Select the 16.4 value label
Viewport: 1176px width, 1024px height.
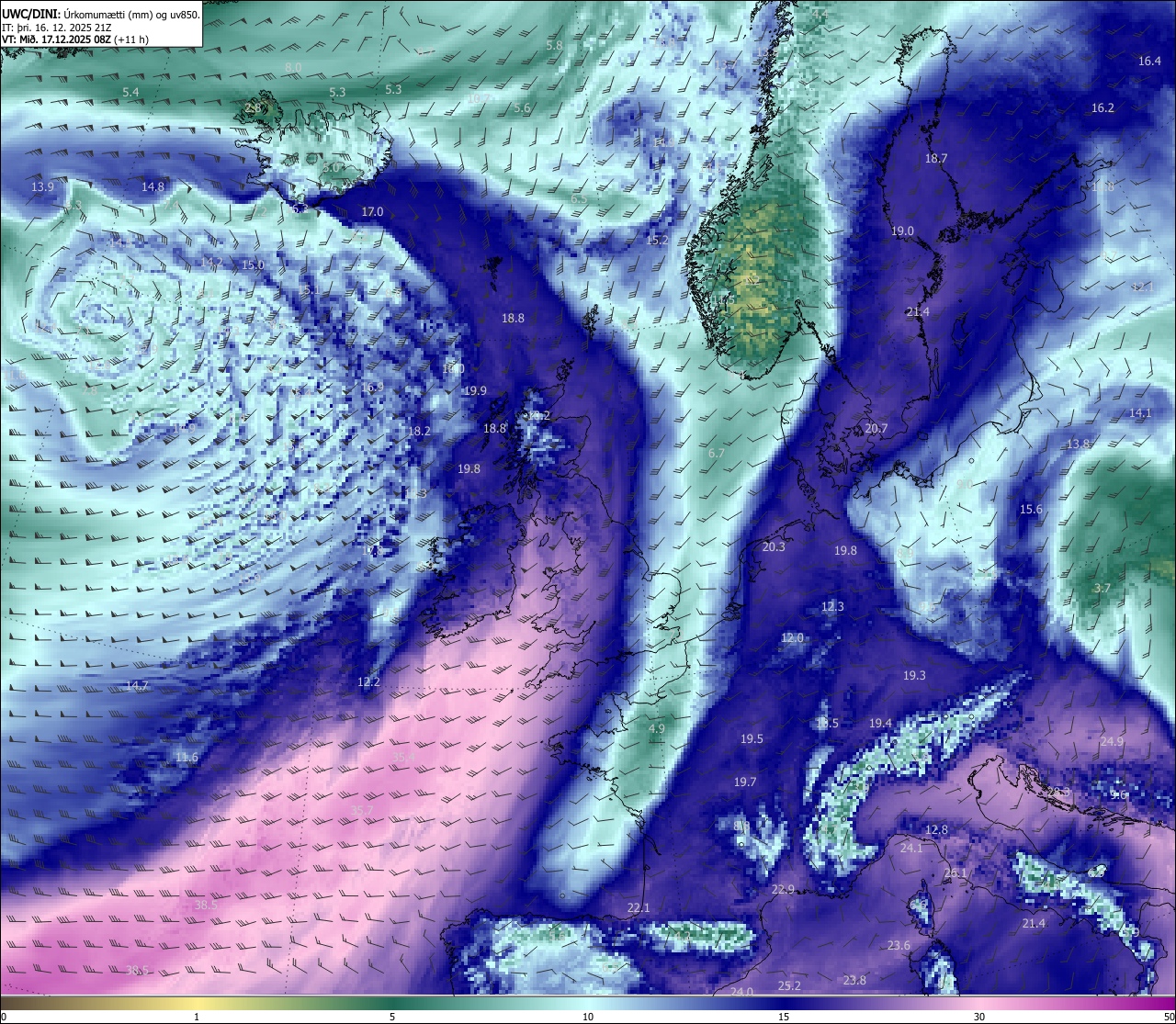[x=1149, y=61]
